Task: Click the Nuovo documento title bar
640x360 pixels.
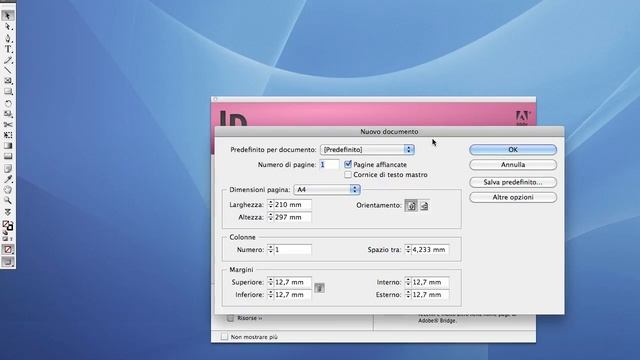Action: pos(389,131)
